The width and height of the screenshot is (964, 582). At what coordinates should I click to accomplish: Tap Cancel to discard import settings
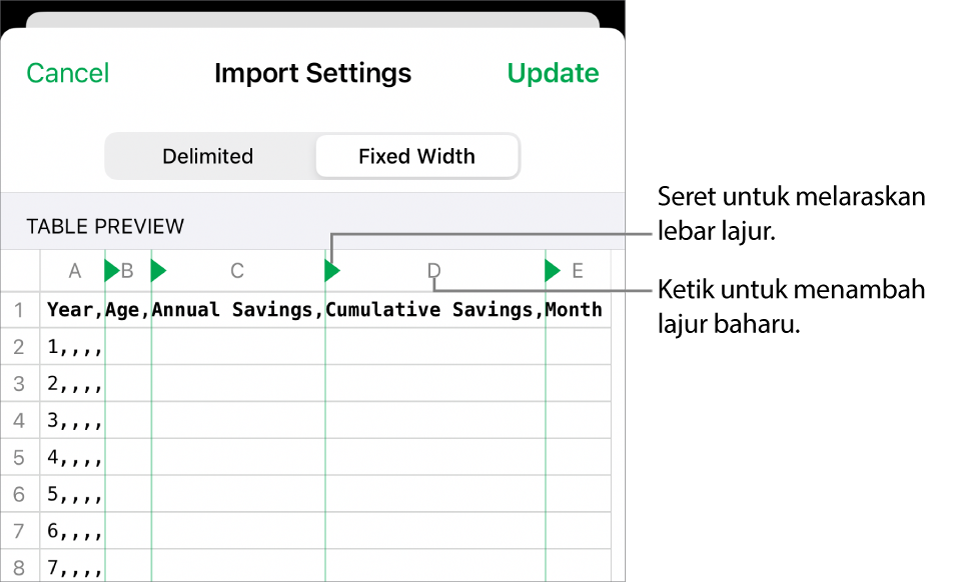point(67,72)
